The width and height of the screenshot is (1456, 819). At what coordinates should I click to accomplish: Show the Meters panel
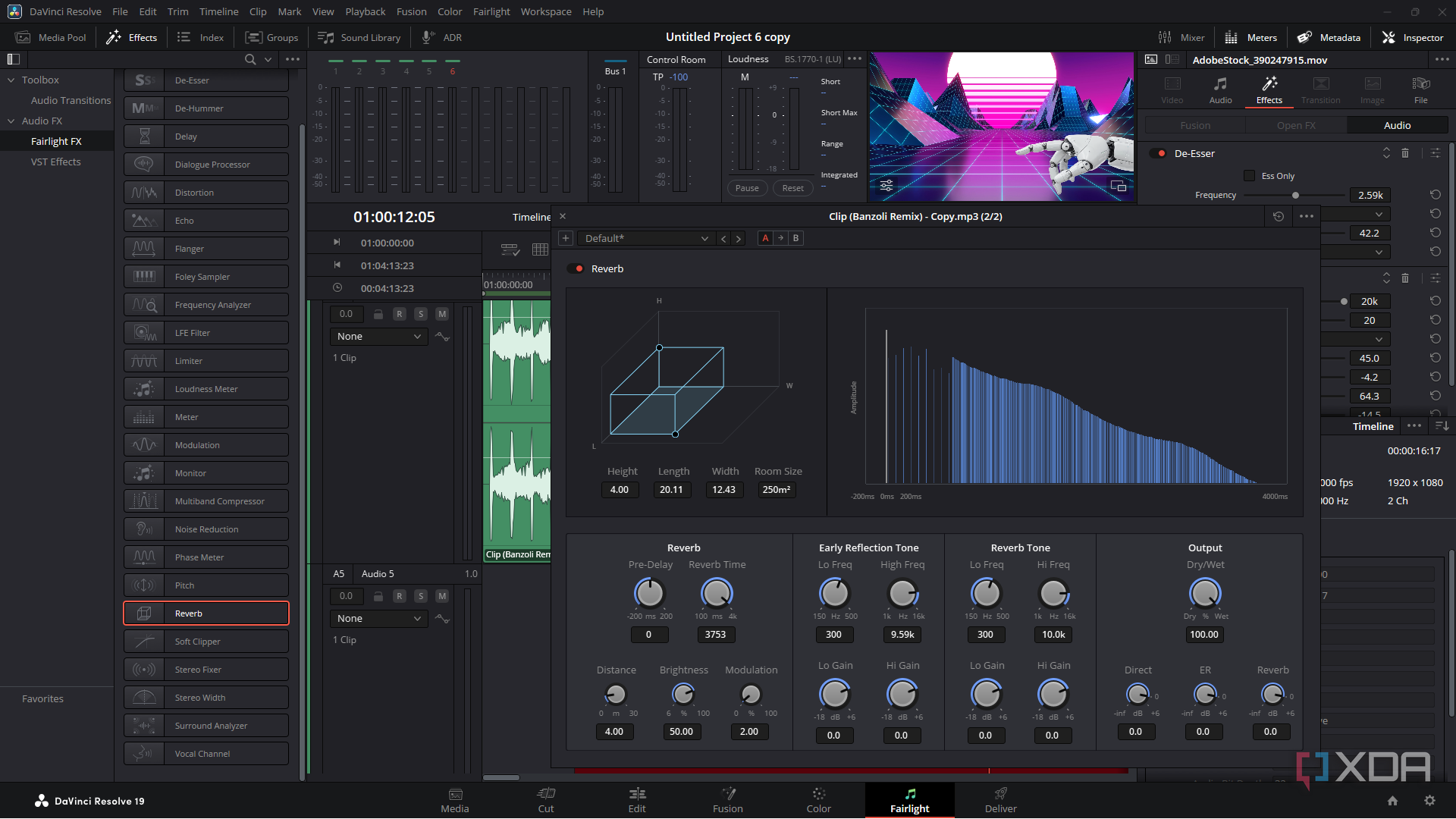[x=1251, y=37]
